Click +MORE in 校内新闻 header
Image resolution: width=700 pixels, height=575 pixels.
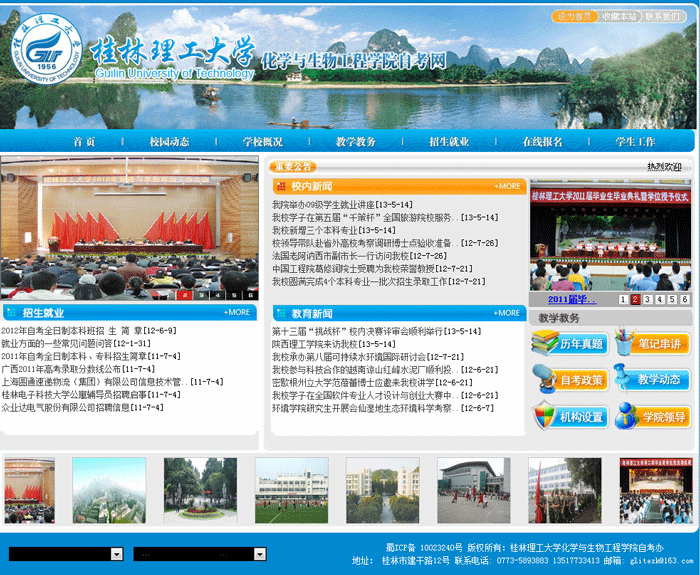[508, 186]
